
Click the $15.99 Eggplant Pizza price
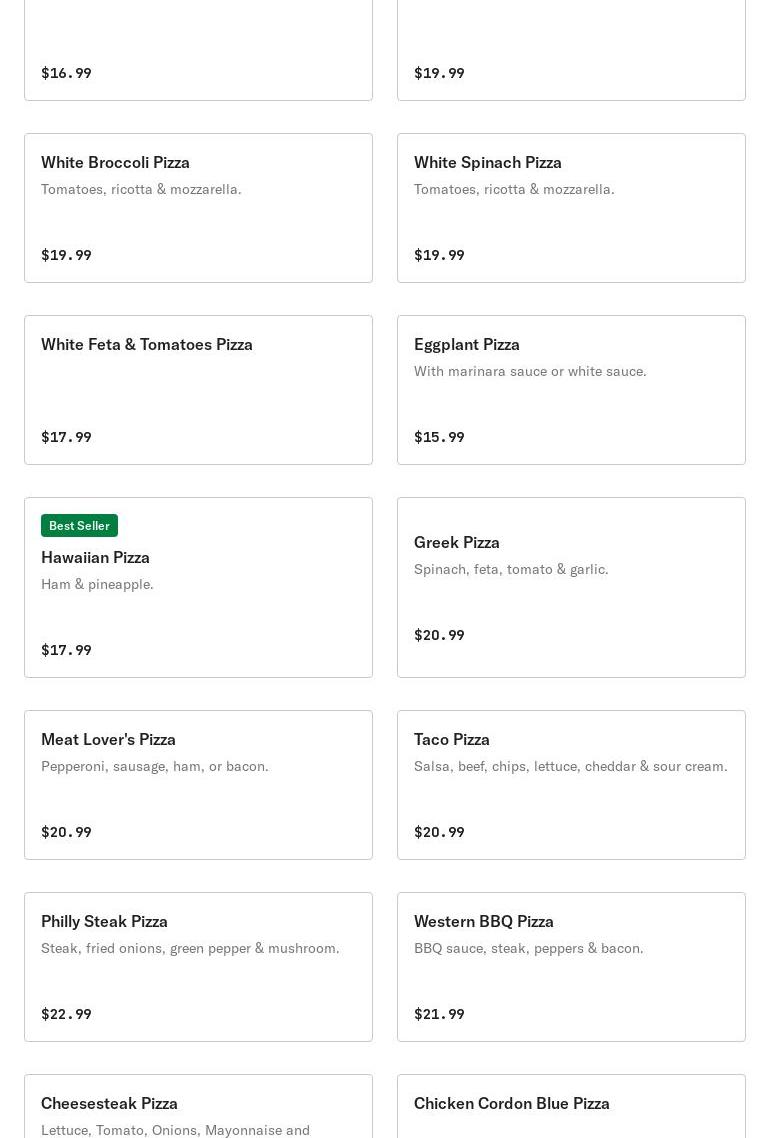pos(439,437)
